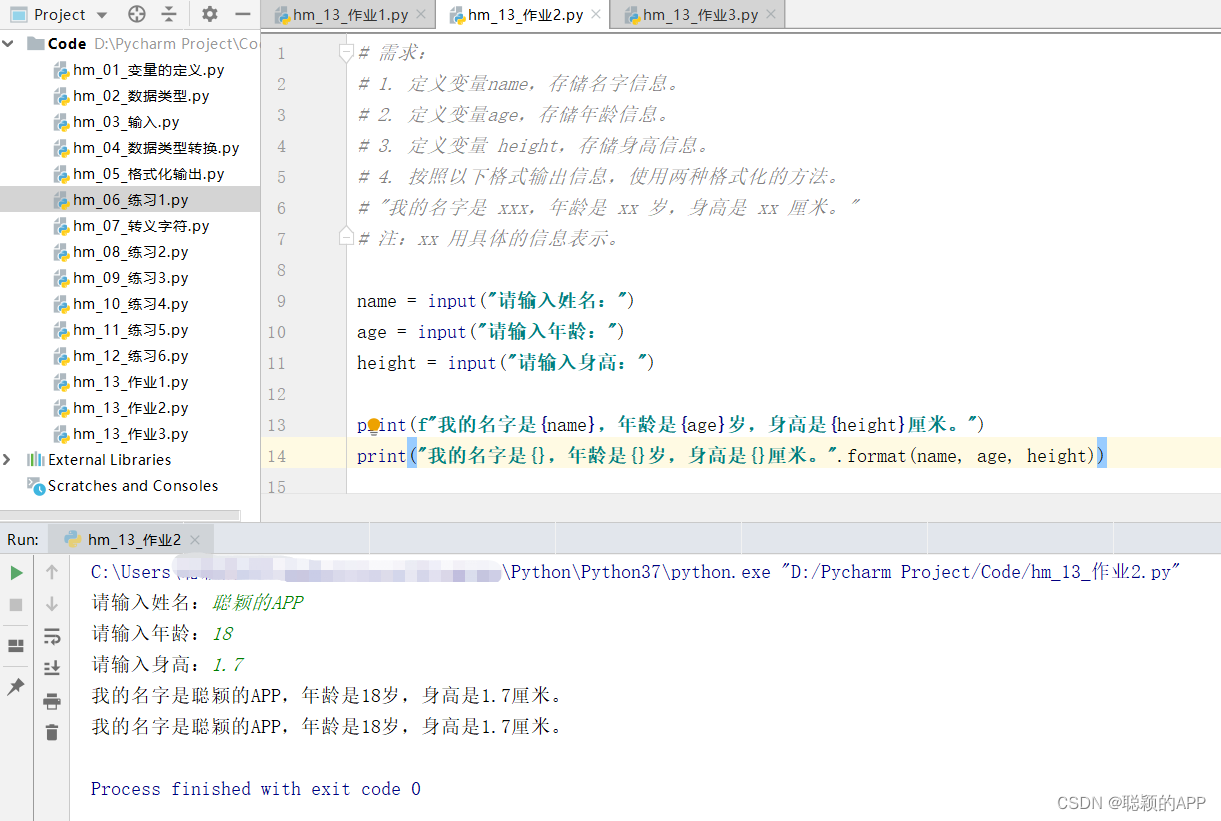Open hm_01_变量的定义.py file
This screenshot has height=821, width=1221.
148,70
